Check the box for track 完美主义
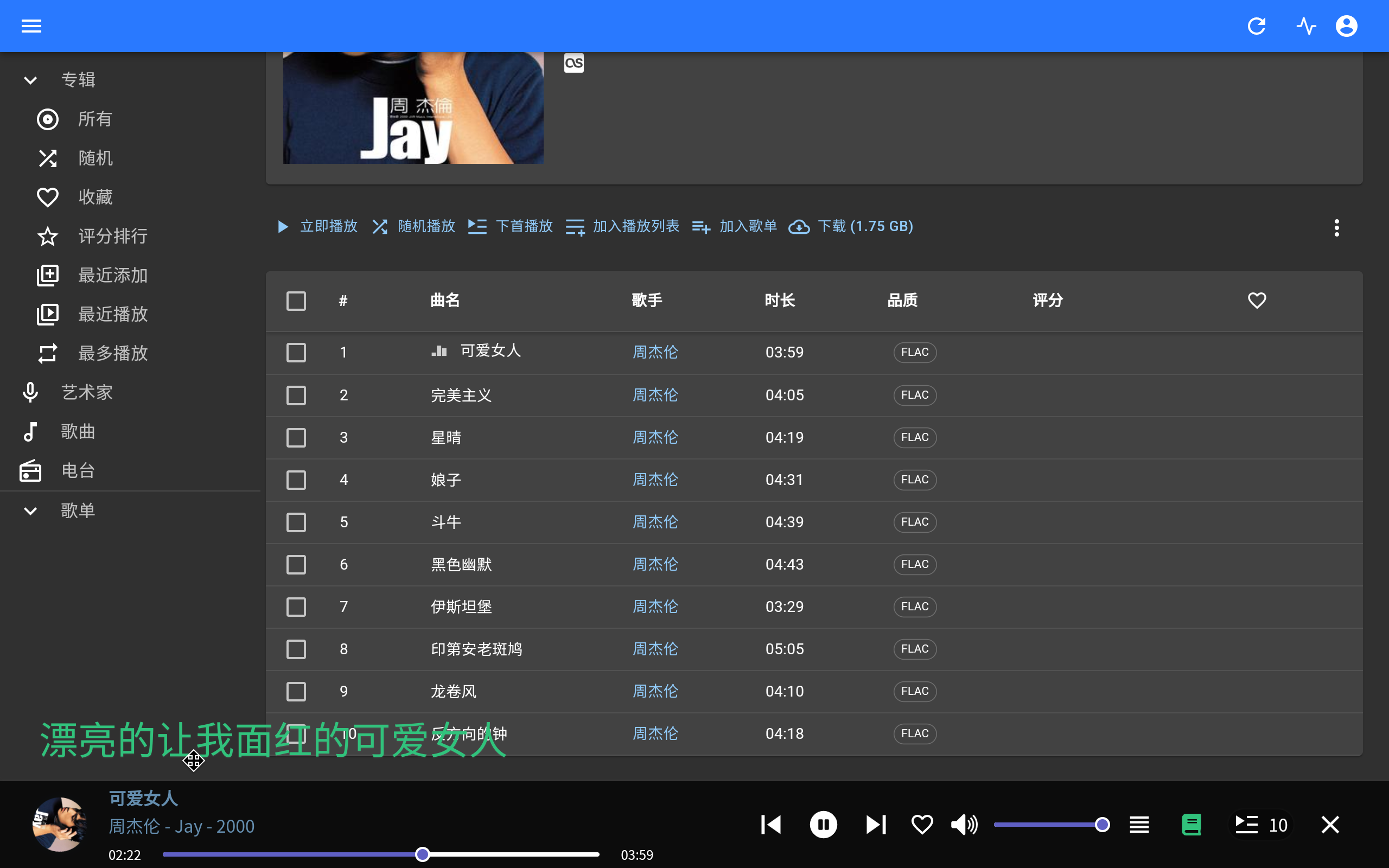The width and height of the screenshot is (1389, 868). pos(296,395)
